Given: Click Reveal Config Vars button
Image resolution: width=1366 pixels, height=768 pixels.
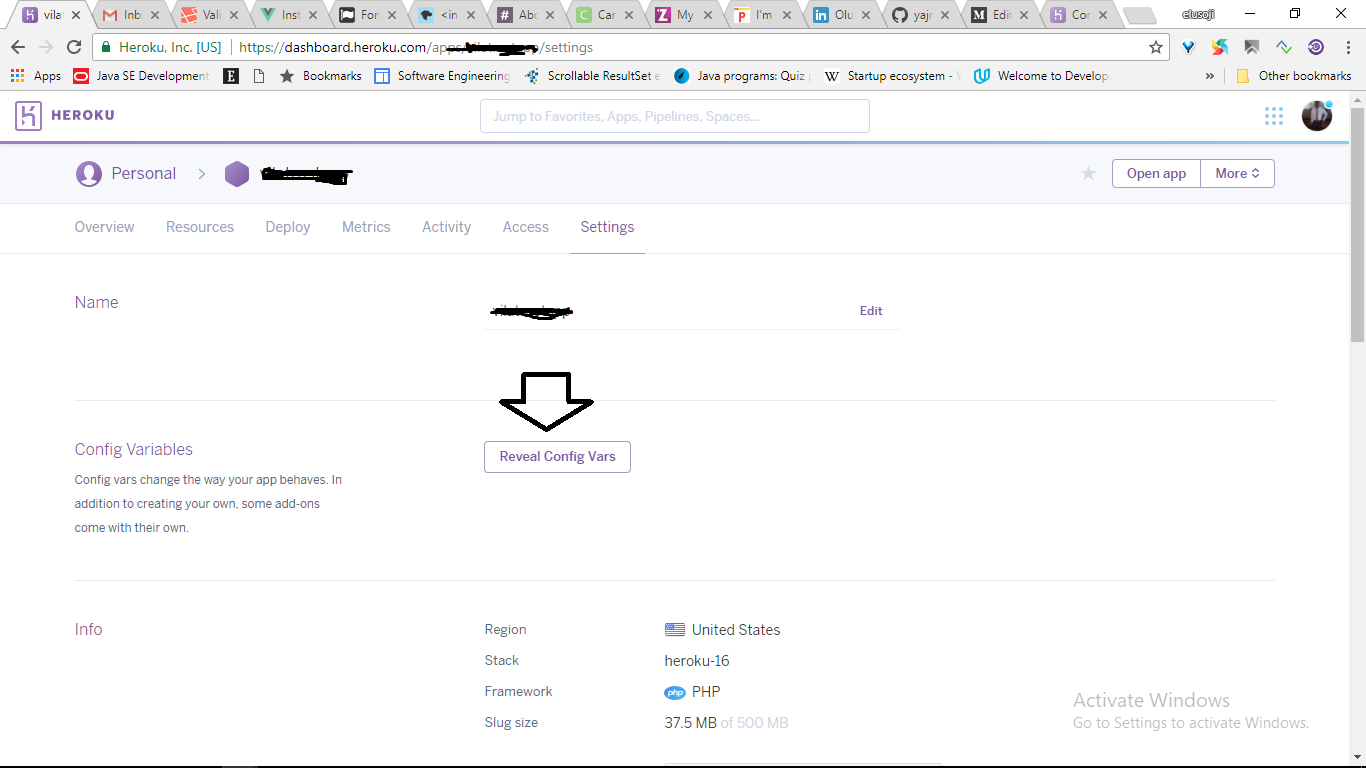Looking at the screenshot, I should 557,457.
